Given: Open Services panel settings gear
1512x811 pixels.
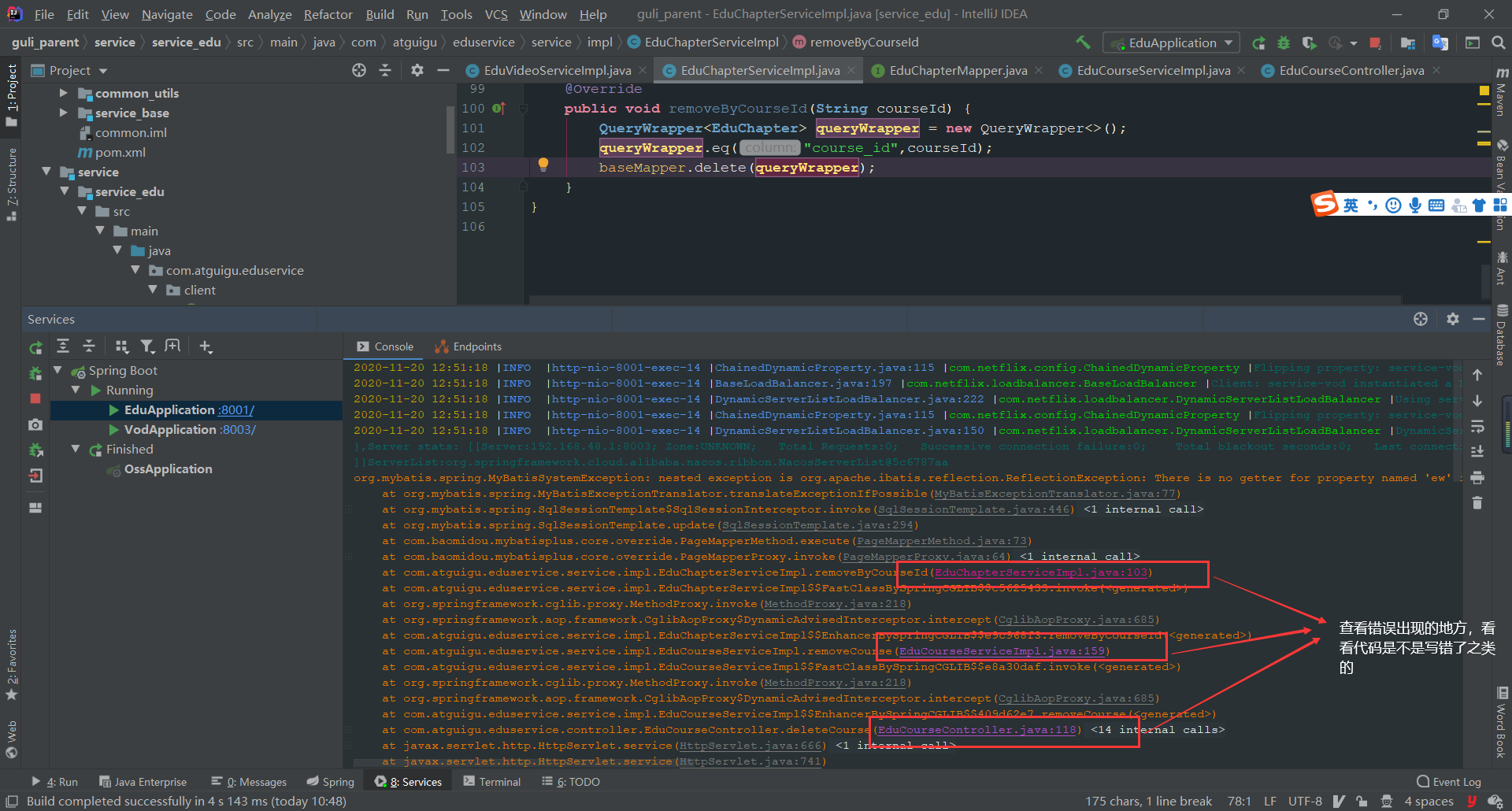Looking at the screenshot, I should coord(1453,319).
